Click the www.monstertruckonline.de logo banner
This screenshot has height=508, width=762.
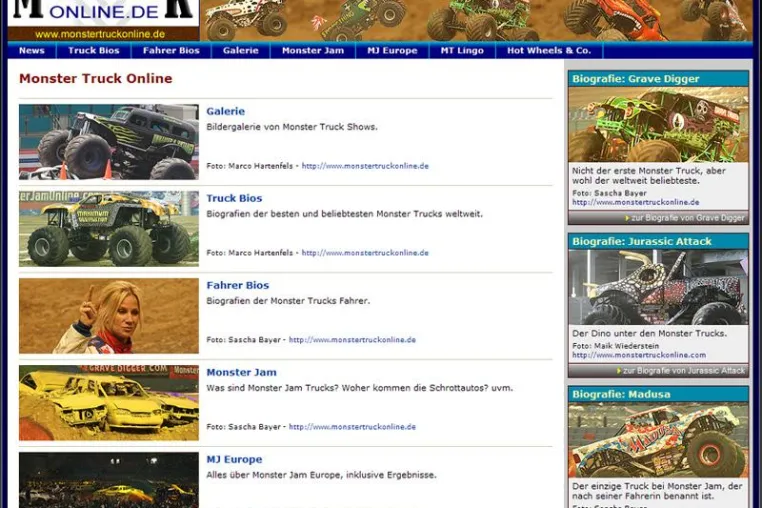104,20
